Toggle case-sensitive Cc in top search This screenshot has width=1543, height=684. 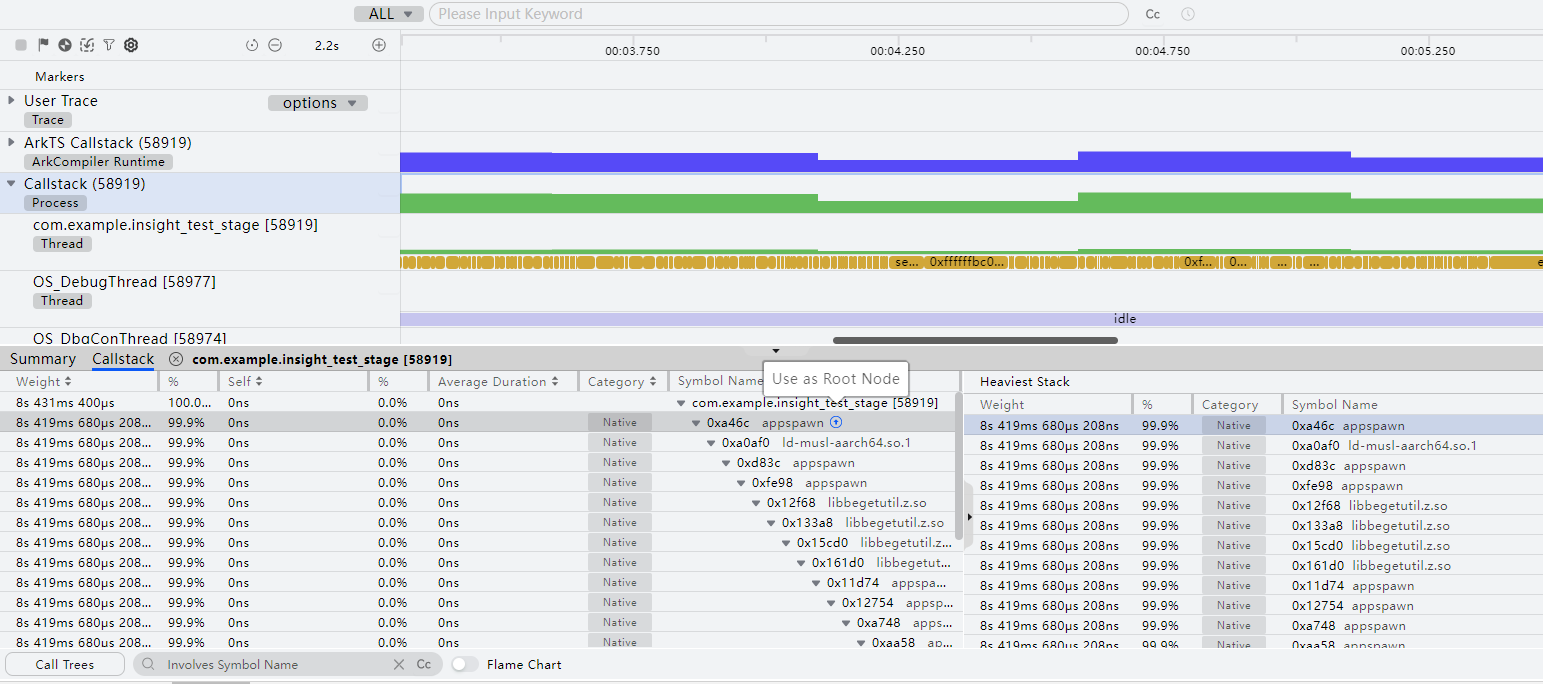[1153, 14]
